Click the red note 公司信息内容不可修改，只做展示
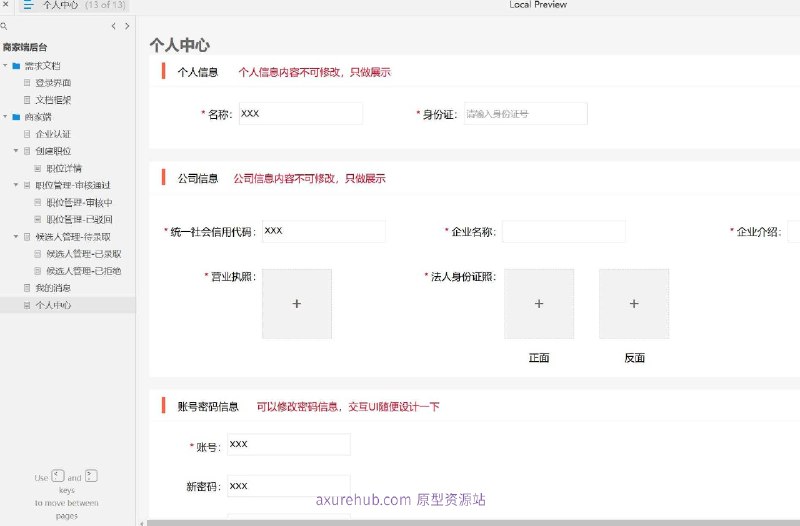 [310, 179]
